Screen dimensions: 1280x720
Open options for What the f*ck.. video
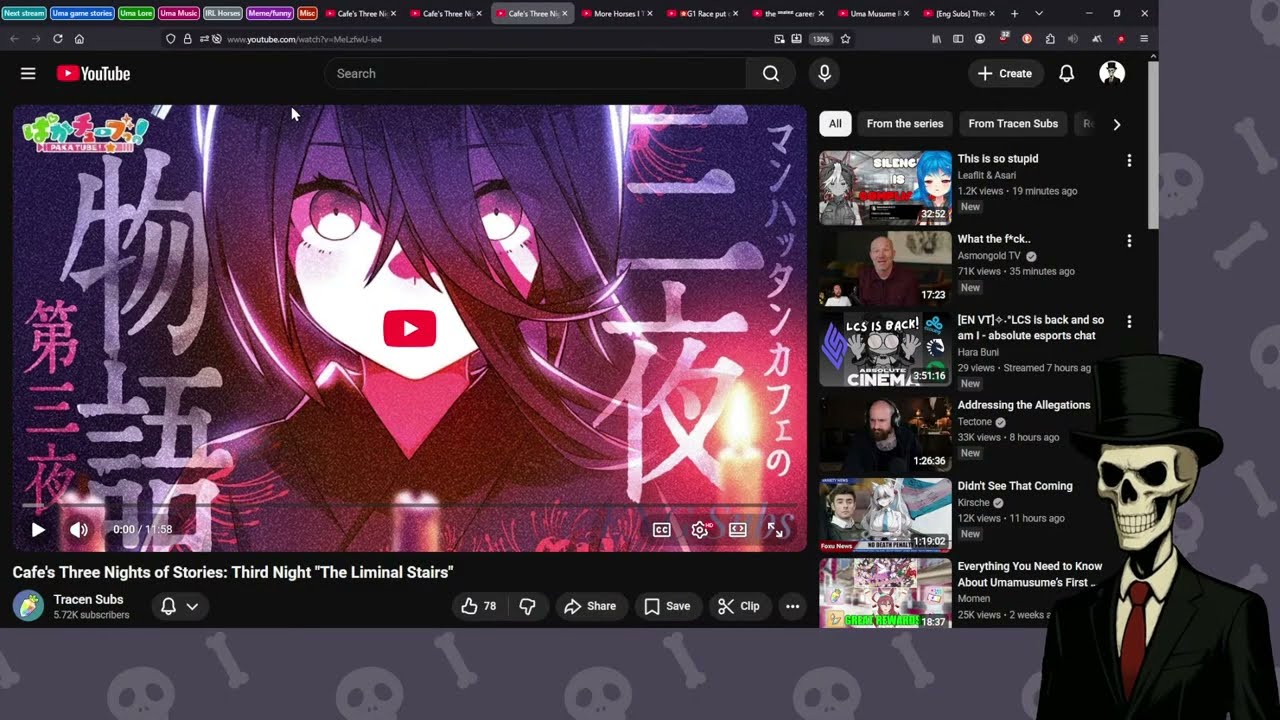tap(1129, 241)
